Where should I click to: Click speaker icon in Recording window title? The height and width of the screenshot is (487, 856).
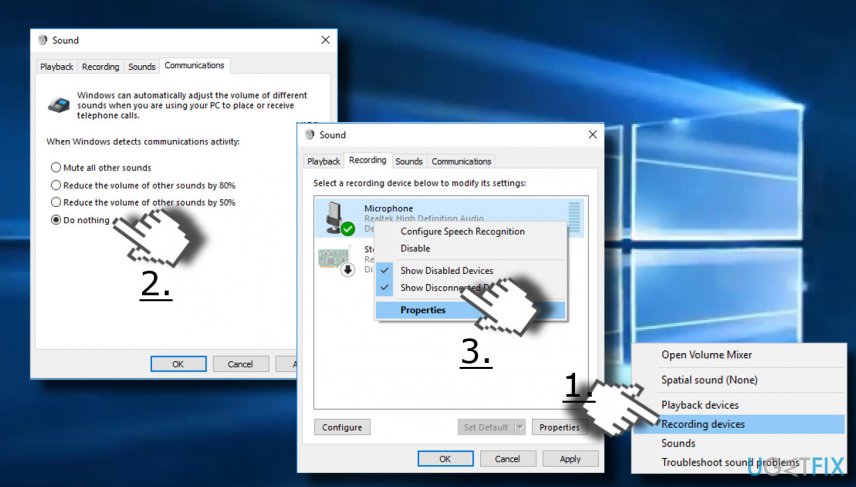point(310,134)
